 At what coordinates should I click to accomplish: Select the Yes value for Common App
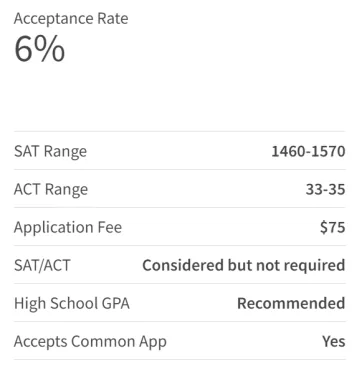pos(334,342)
